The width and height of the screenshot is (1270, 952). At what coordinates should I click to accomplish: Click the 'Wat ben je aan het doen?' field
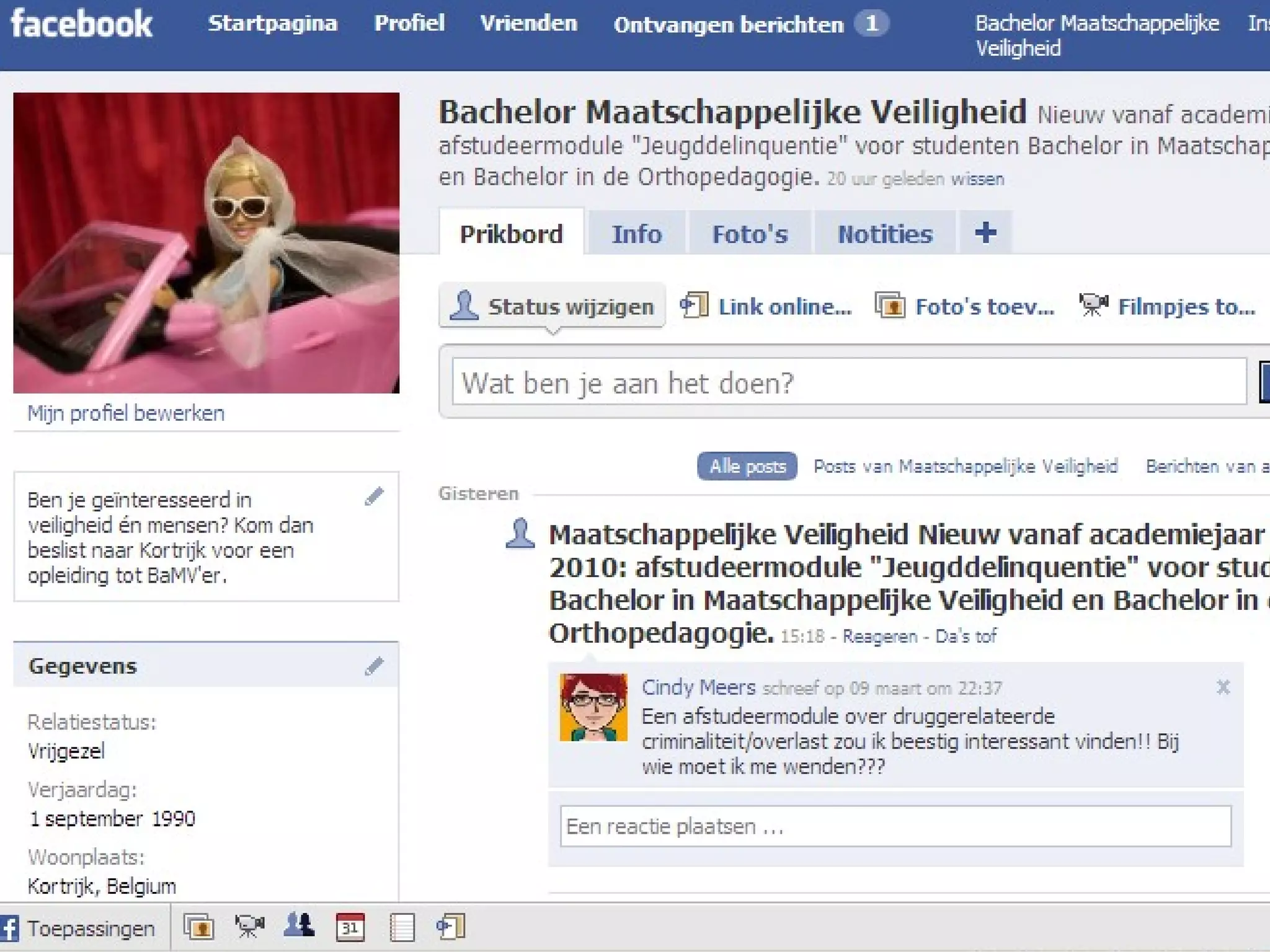click(x=848, y=382)
